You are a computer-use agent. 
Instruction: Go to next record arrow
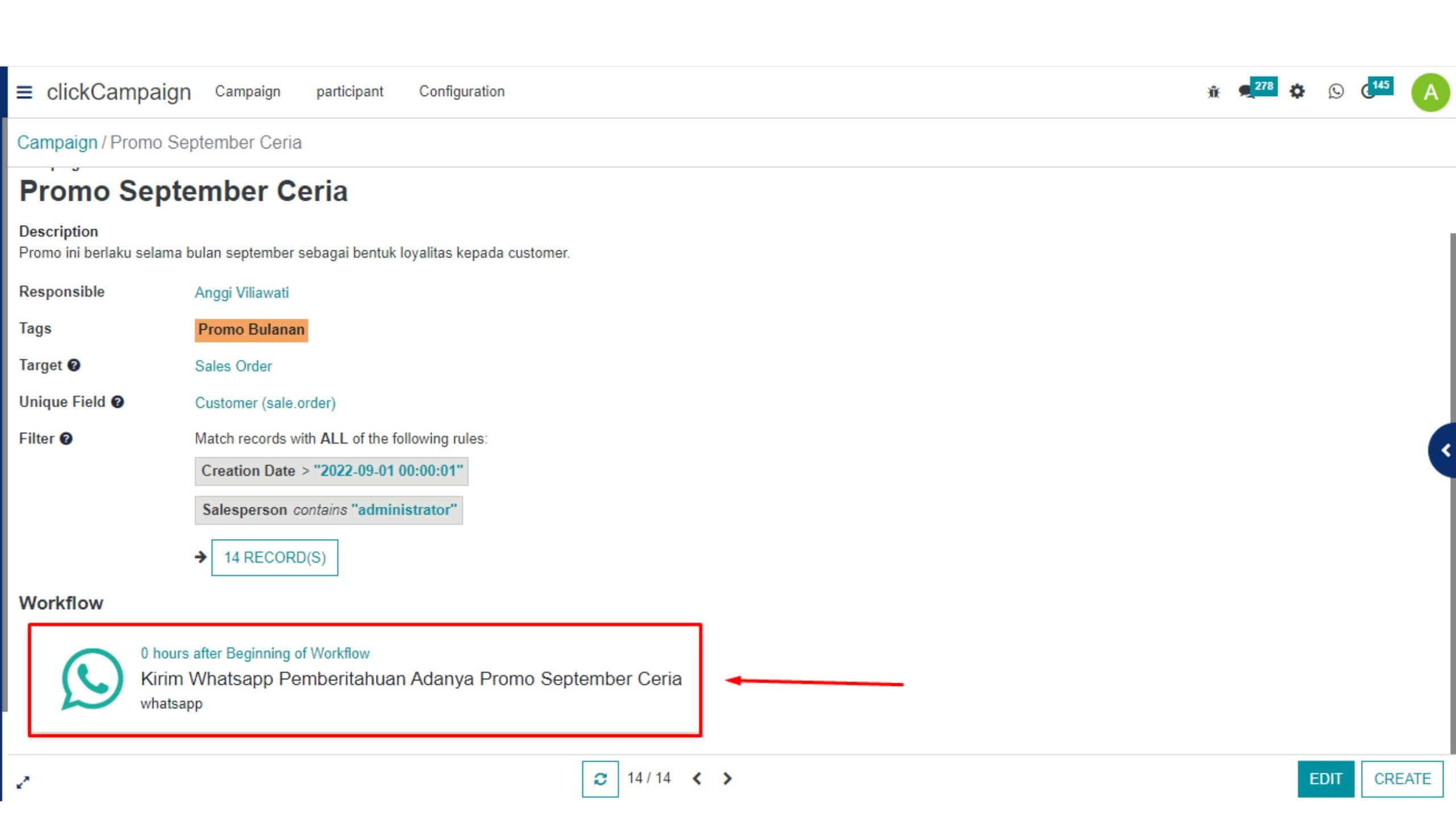click(x=727, y=779)
